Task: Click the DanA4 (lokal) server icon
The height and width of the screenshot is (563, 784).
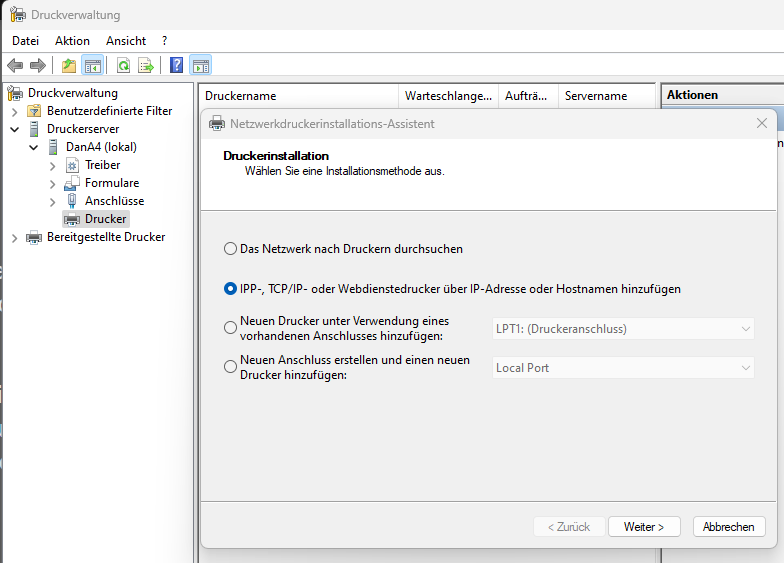Action: [53, 147]
